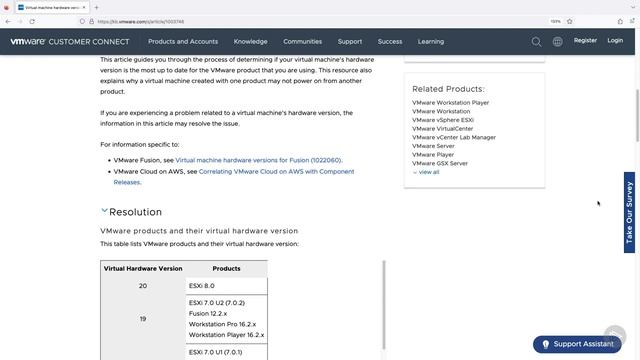640x360 pixels.
Task: Click the shield tracking protection icon
Action: [82, 22]
